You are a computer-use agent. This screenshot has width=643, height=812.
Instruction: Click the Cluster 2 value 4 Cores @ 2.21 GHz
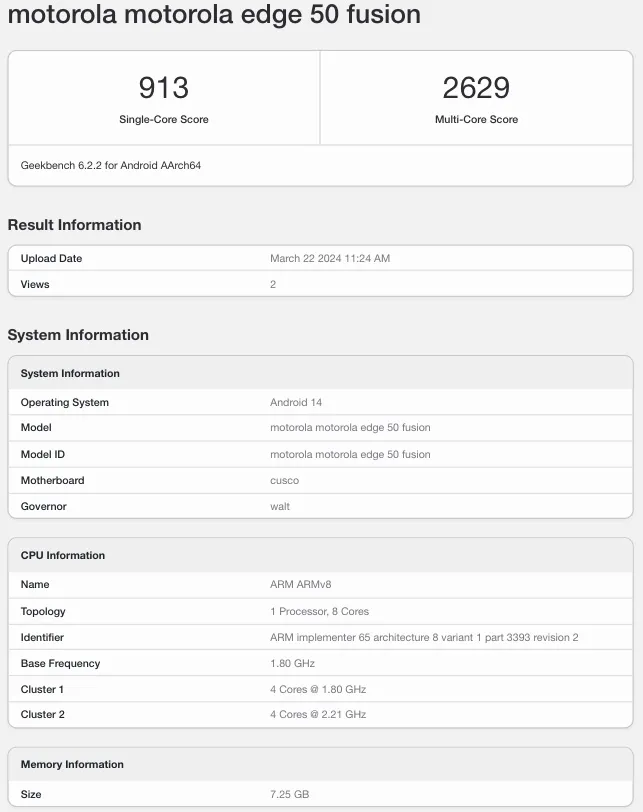tap(318, 714)
